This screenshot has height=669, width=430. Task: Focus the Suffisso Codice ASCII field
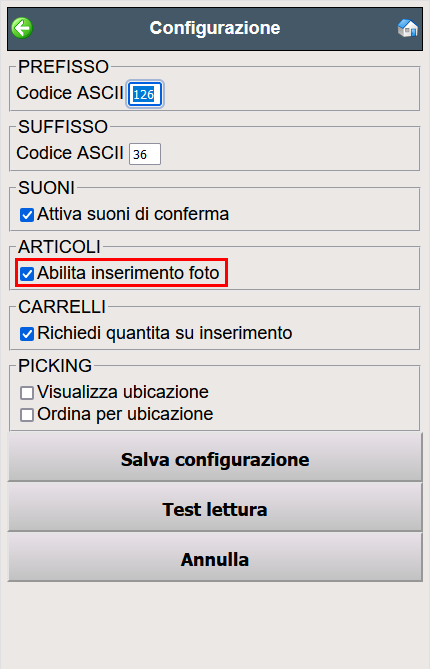tap(145, 154)
